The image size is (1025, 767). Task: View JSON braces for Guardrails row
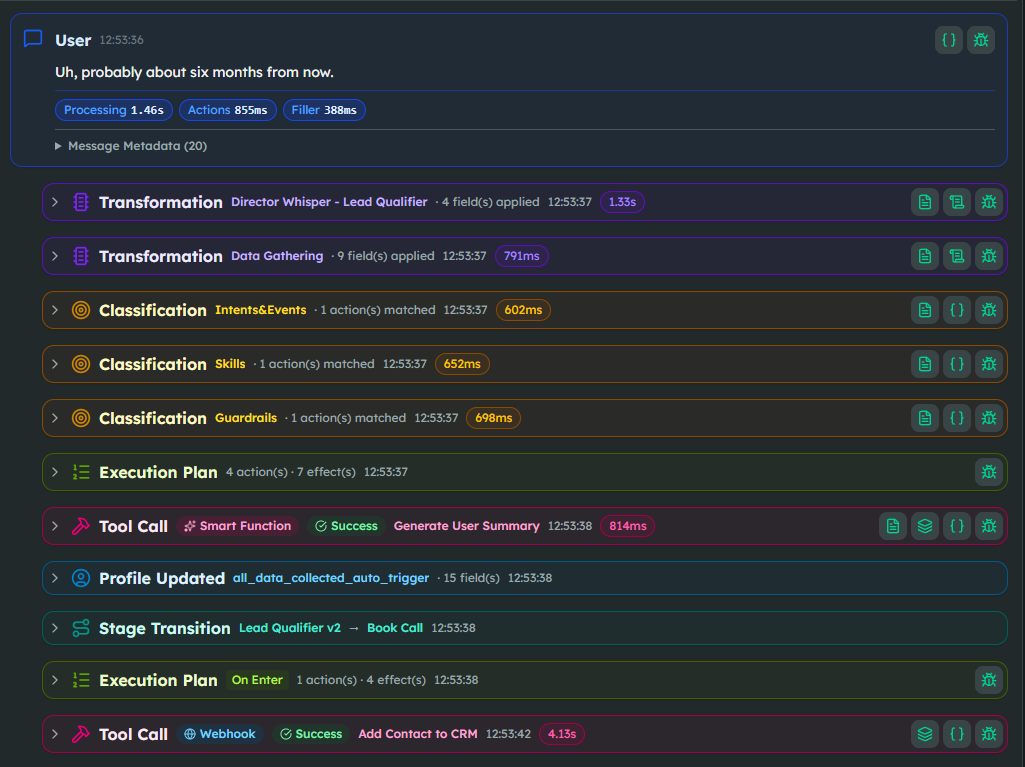956,418
